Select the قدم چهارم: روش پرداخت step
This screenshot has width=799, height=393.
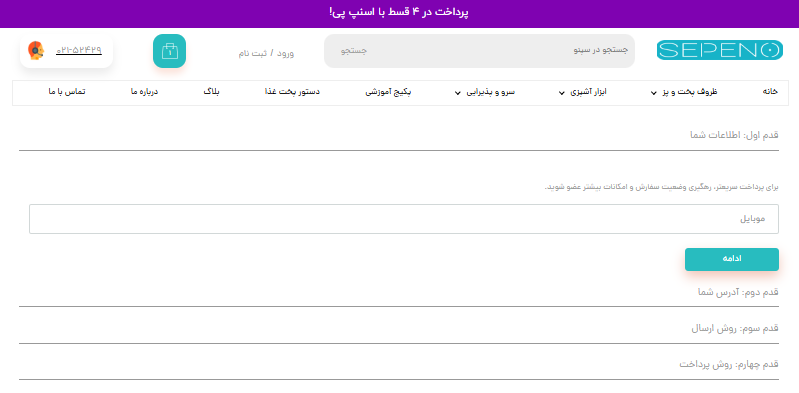click(x=729, y=364)
